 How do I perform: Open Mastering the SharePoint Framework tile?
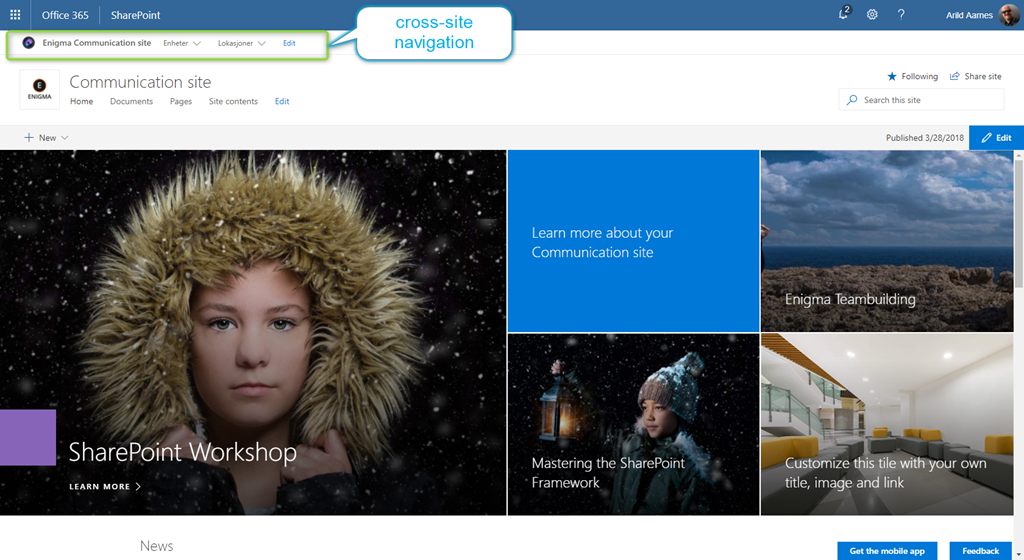(x=633, y=424)
